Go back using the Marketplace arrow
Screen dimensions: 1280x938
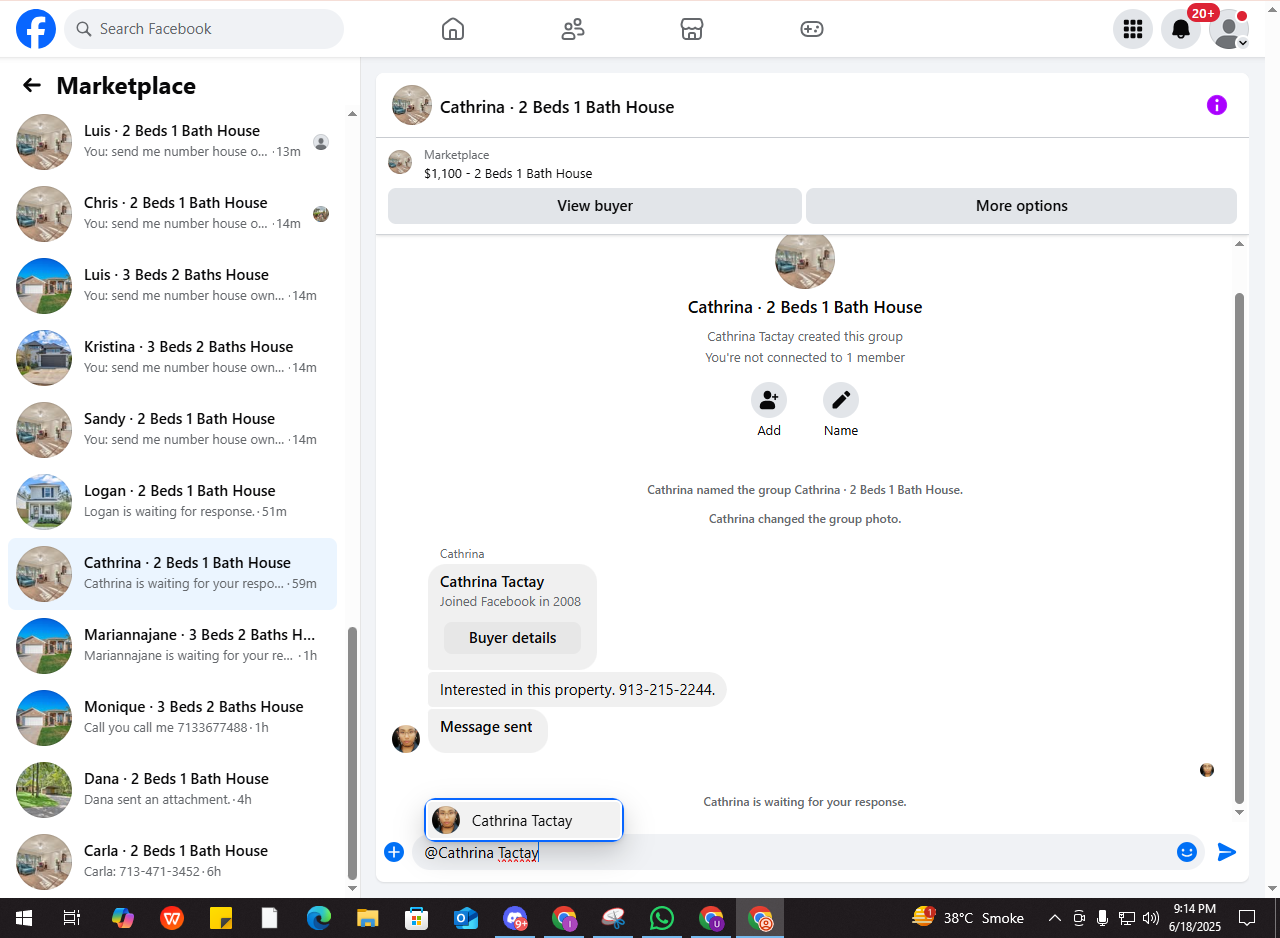coord(32,86)
